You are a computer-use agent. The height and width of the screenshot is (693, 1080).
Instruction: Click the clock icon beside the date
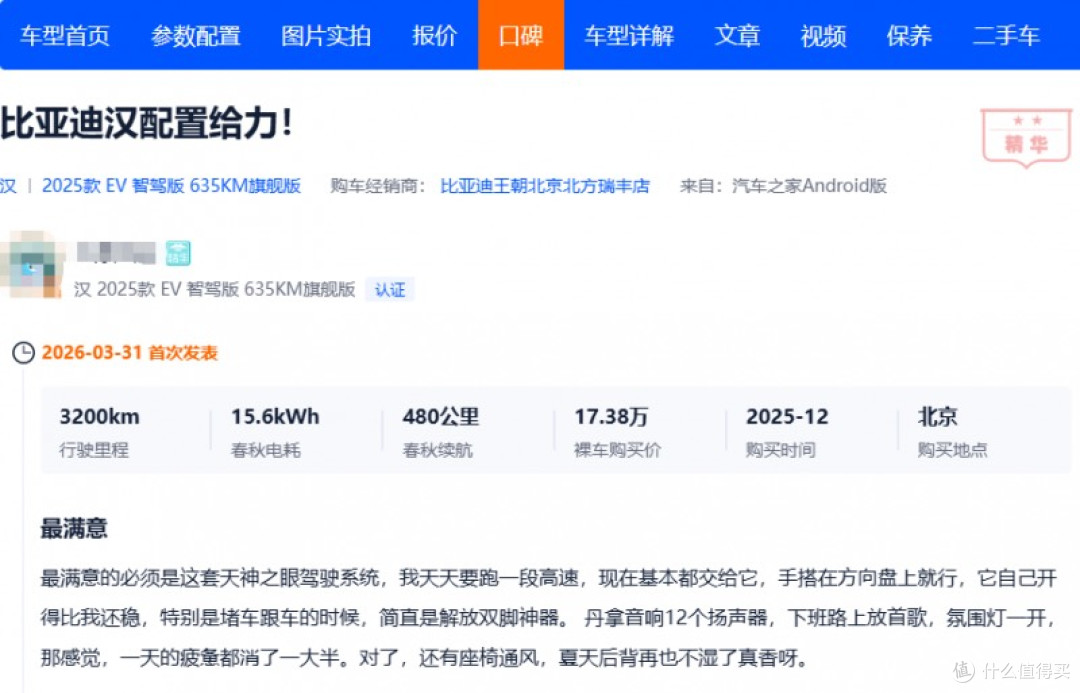(23, 353)
